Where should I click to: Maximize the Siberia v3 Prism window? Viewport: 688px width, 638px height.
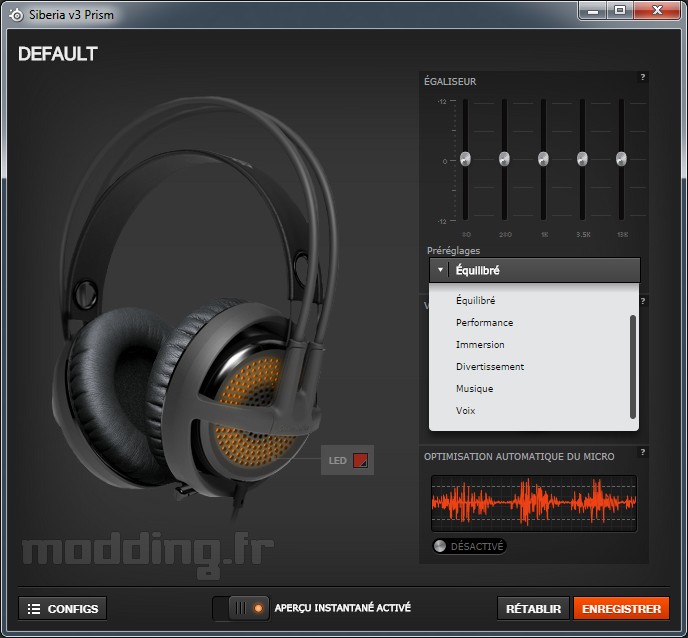(620, 11)
